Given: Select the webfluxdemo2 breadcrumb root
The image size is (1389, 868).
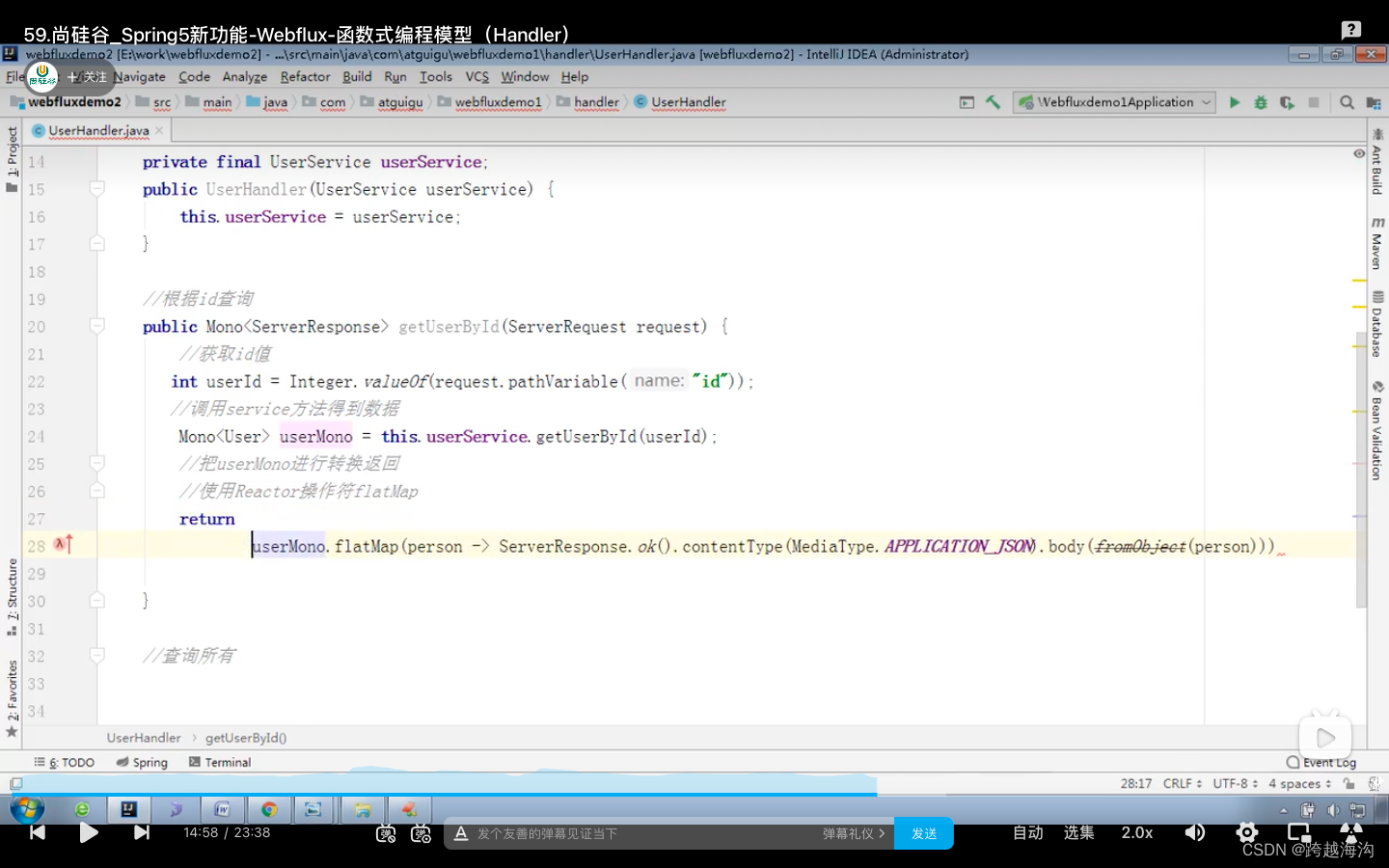Looking at the screenshot, I should (66, 102).
